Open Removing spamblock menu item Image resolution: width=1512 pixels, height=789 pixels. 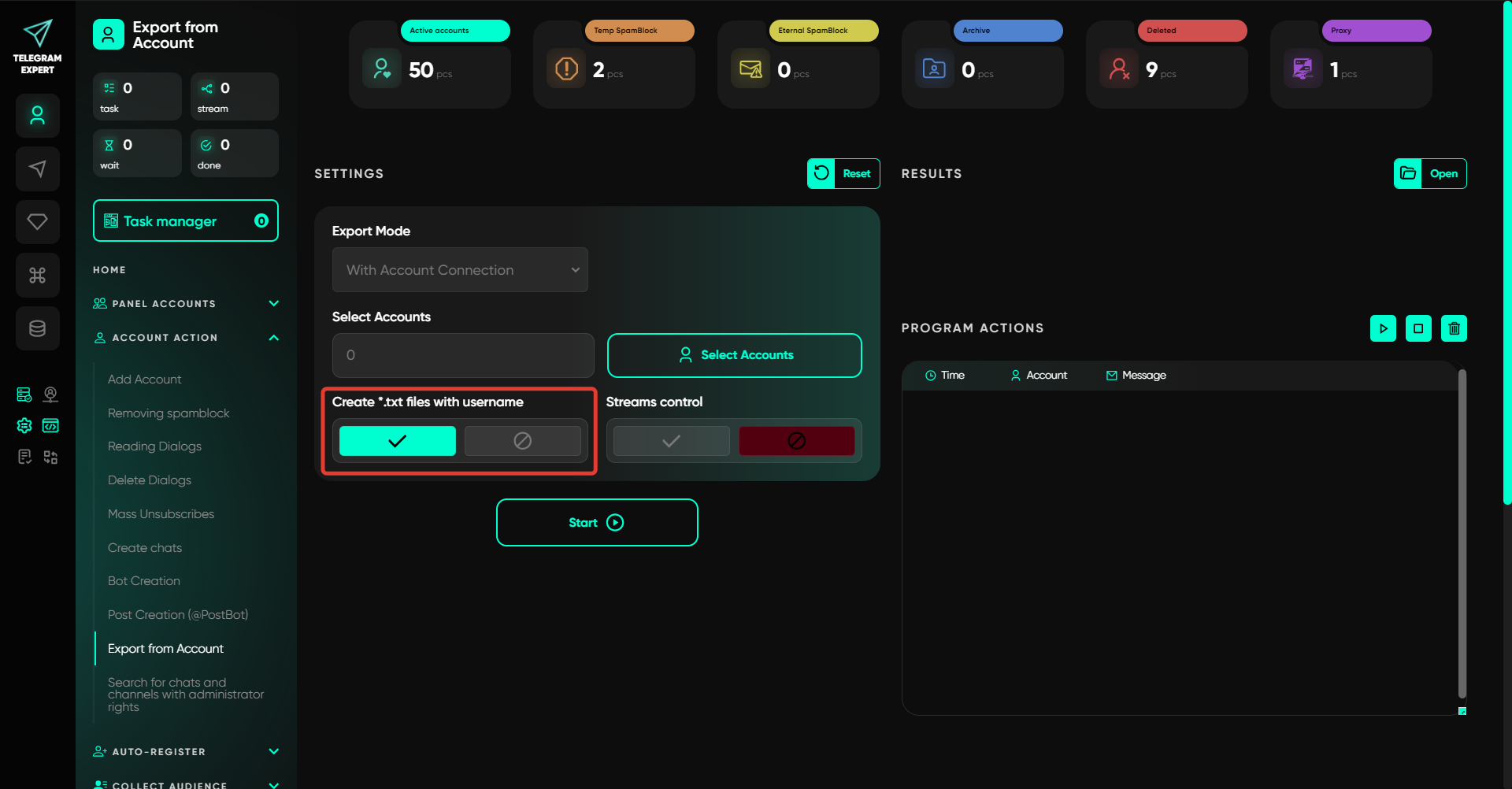click(x=169, y=413)
